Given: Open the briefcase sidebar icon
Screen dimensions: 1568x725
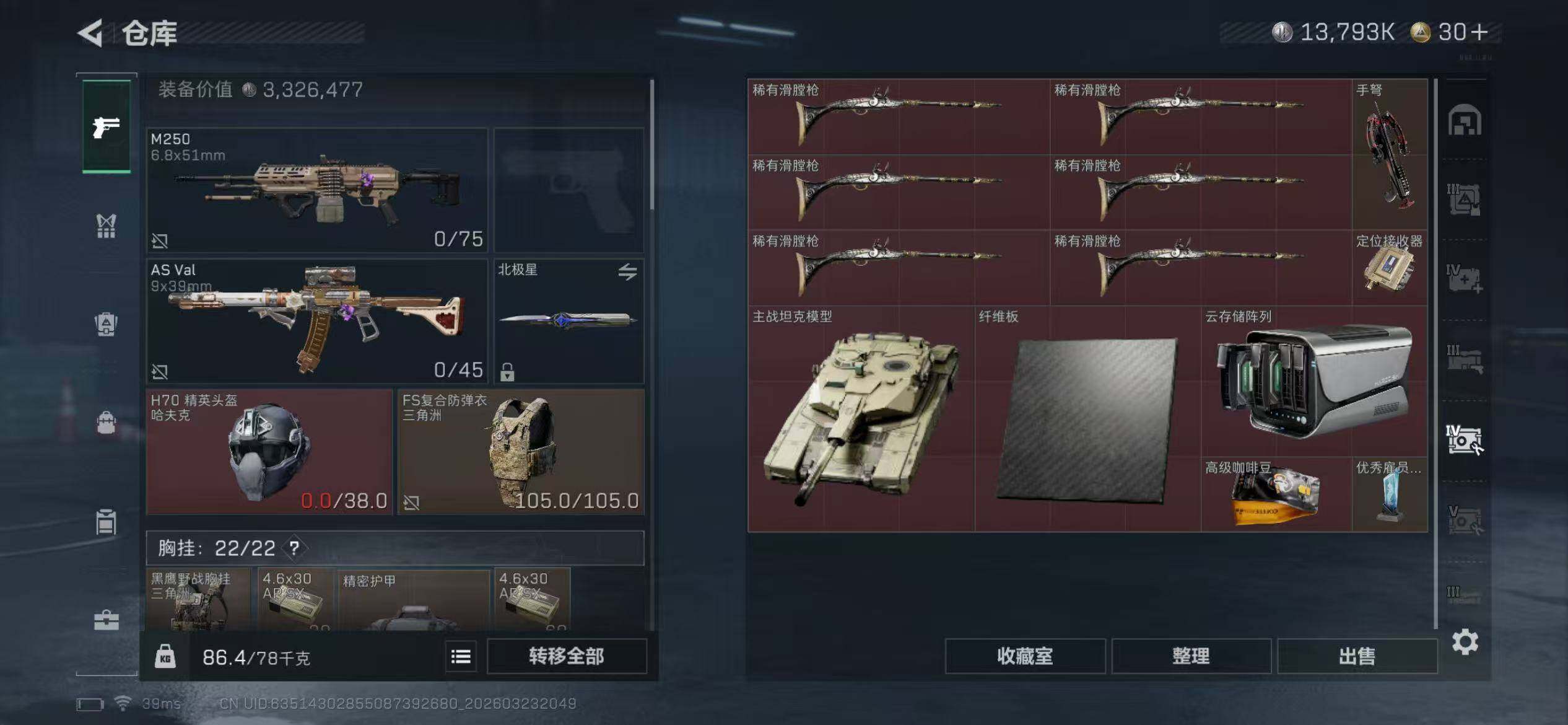Looking at the screenshot, I should pyautogui.click(x=107, y=620).
